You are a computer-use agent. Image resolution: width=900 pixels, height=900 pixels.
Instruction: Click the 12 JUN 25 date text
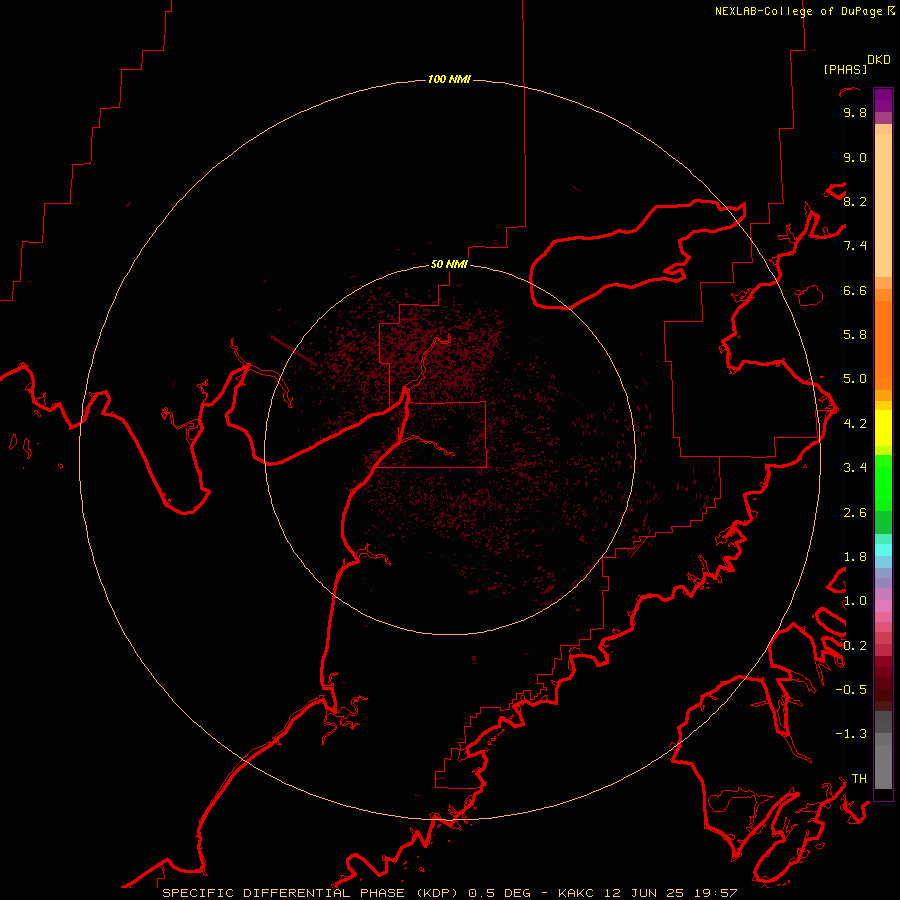click(645, 893)
